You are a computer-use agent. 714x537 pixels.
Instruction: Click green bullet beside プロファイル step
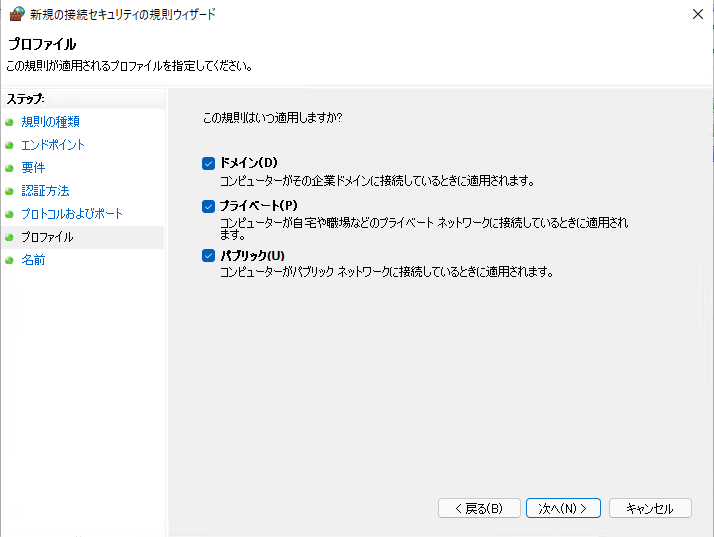click(x=9, y=237)
